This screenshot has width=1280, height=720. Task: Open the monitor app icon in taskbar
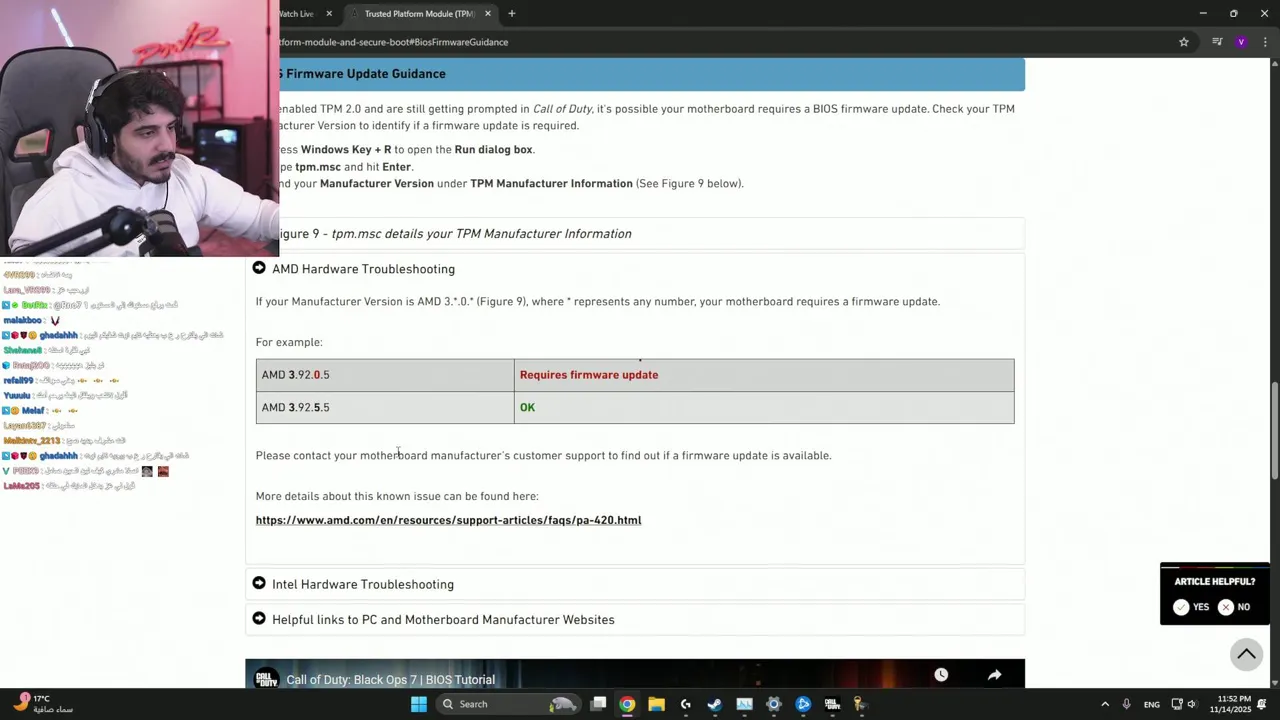click(744, 704)
